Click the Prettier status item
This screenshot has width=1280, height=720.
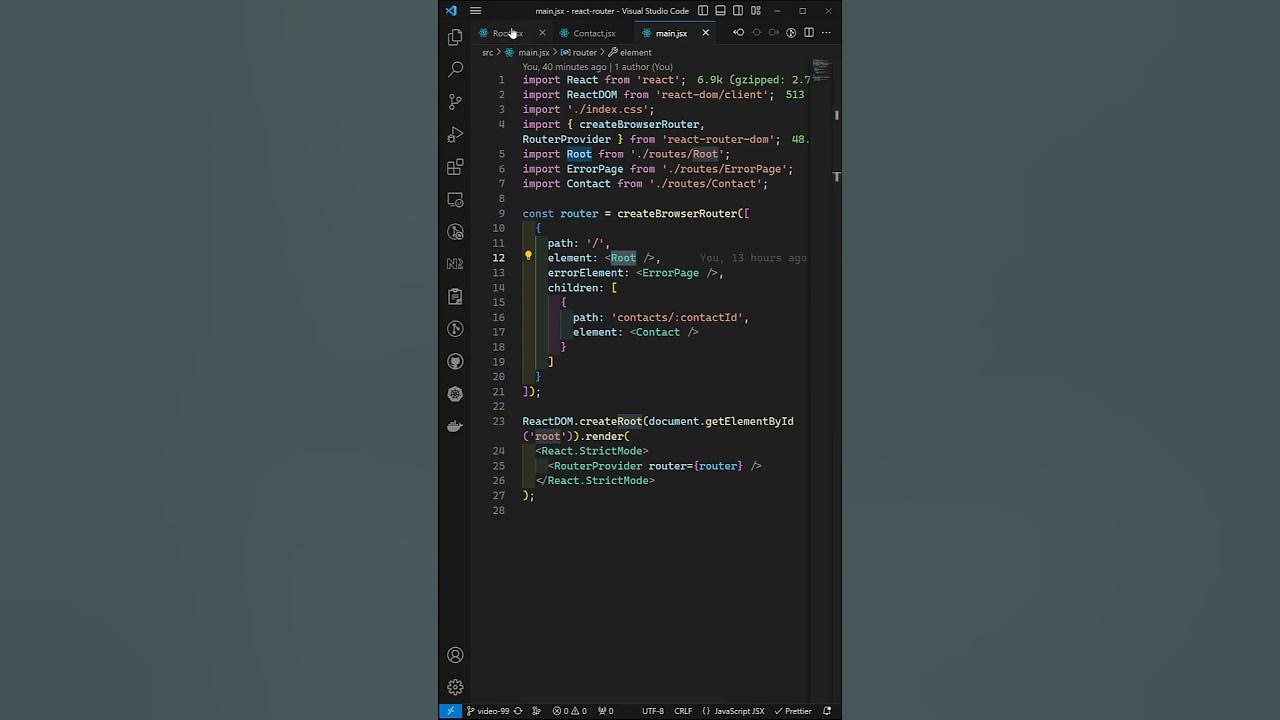click(794, 711)
